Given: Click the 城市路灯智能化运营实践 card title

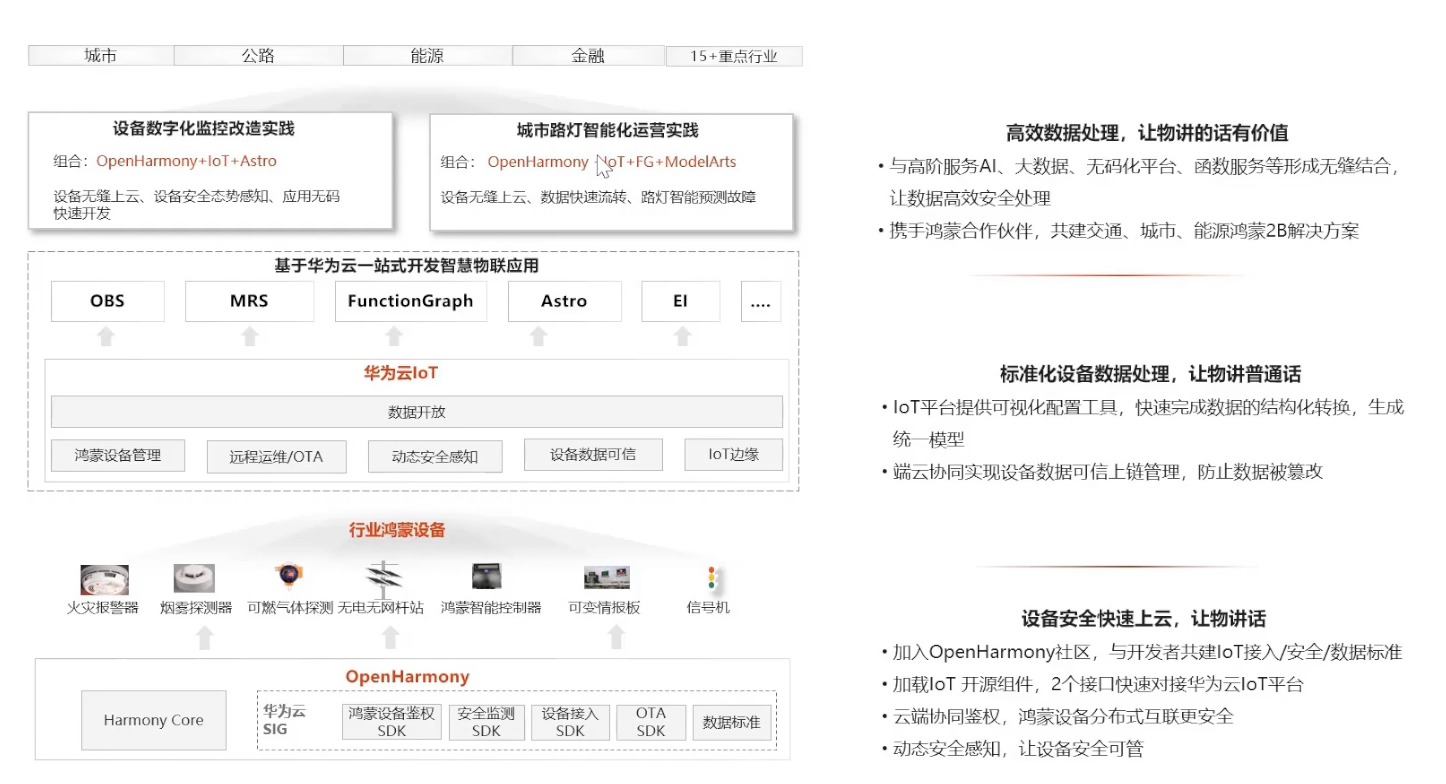Looking at the screenshot, I should coord(607,130).
